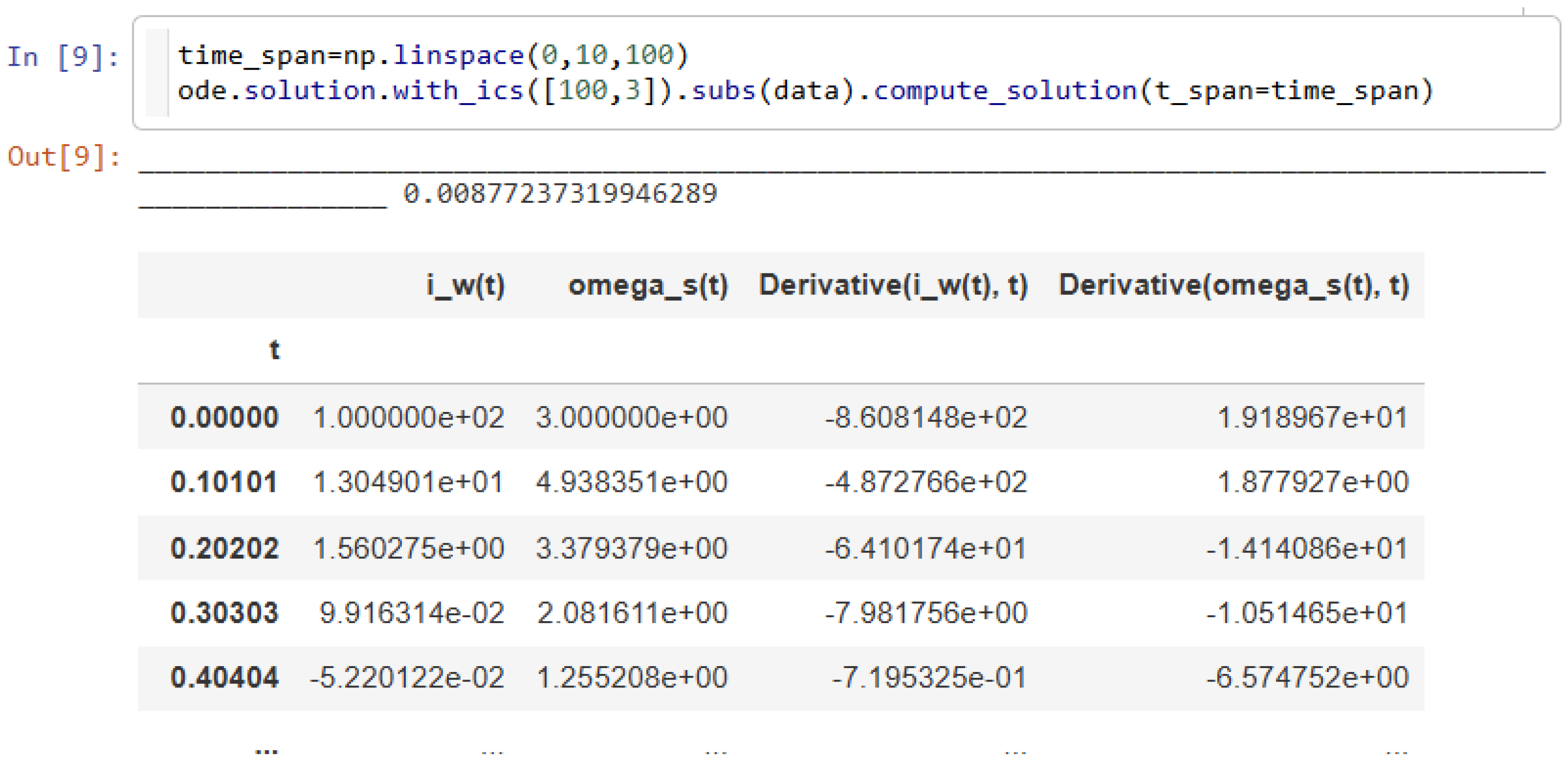This screenshot has width=1568, height=762.
Task: Click the omega_s(t) column header
Action: tap(647, 285)
